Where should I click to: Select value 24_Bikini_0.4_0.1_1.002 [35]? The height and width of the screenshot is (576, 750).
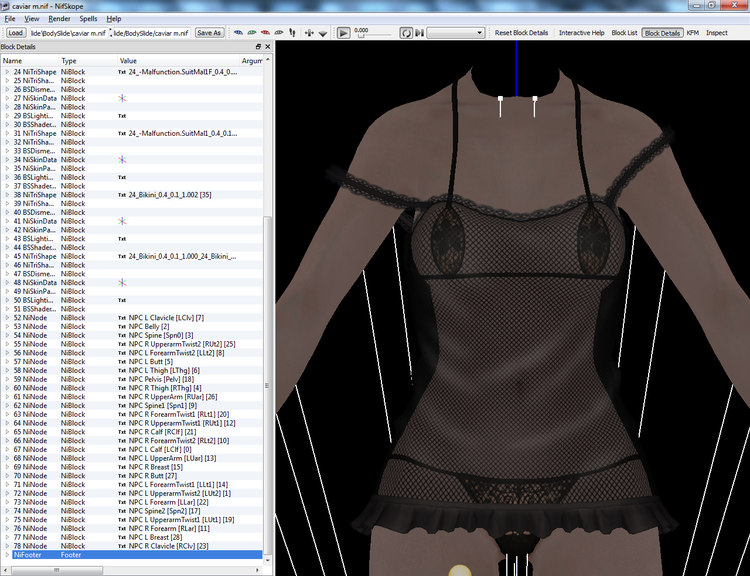point(170,195)
